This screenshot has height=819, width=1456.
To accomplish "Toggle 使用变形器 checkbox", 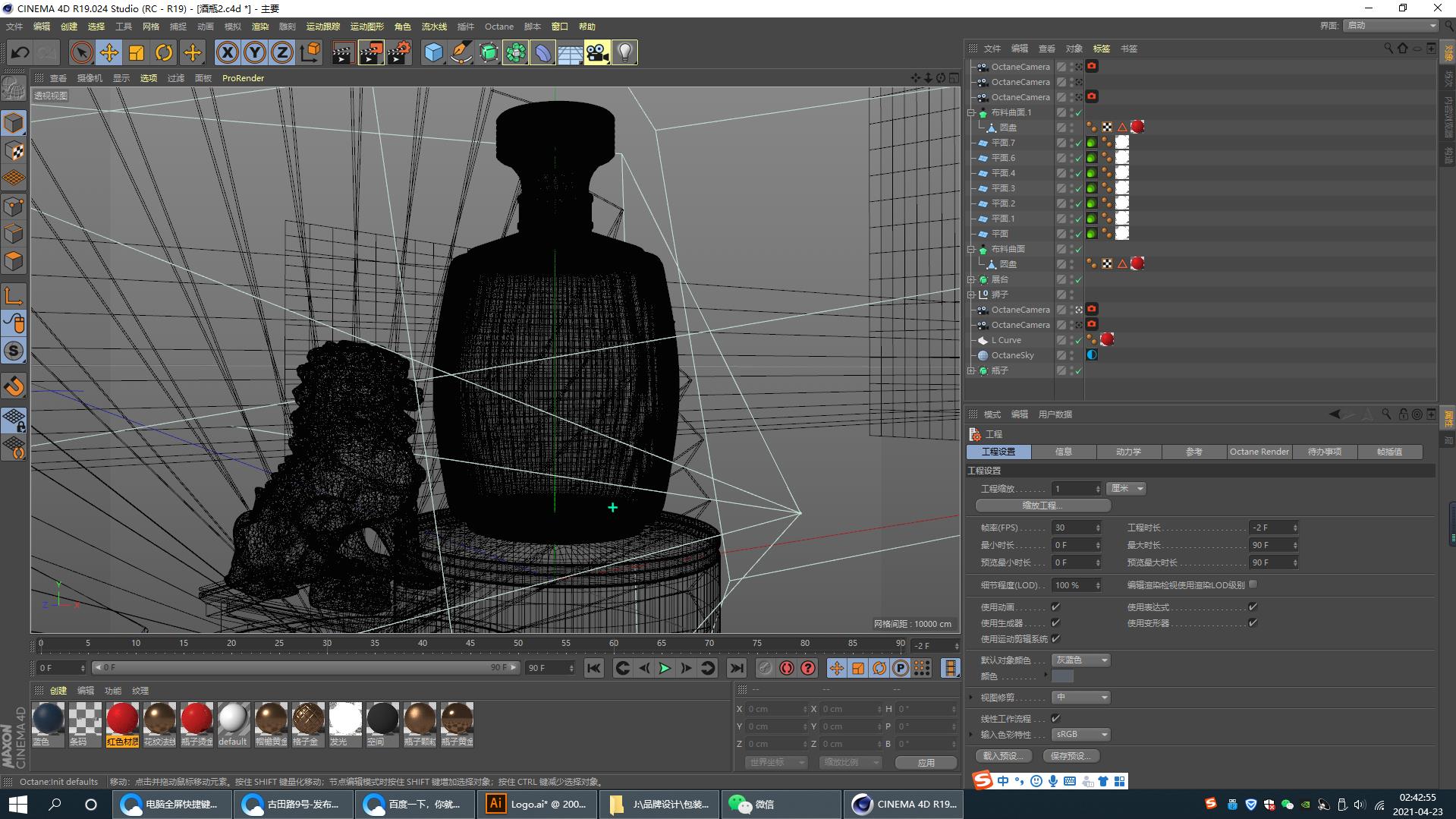I will click(x=1253, y=623).
